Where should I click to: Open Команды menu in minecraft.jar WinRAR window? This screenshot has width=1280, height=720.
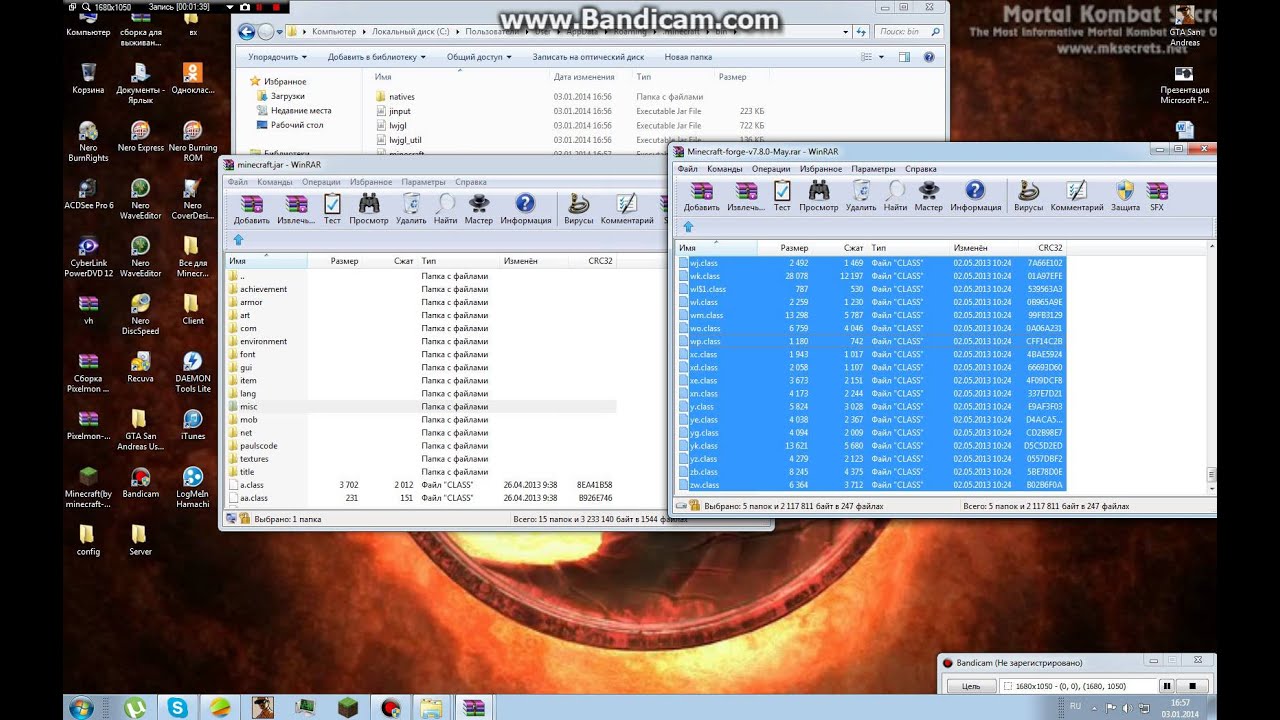pos(274,182)
